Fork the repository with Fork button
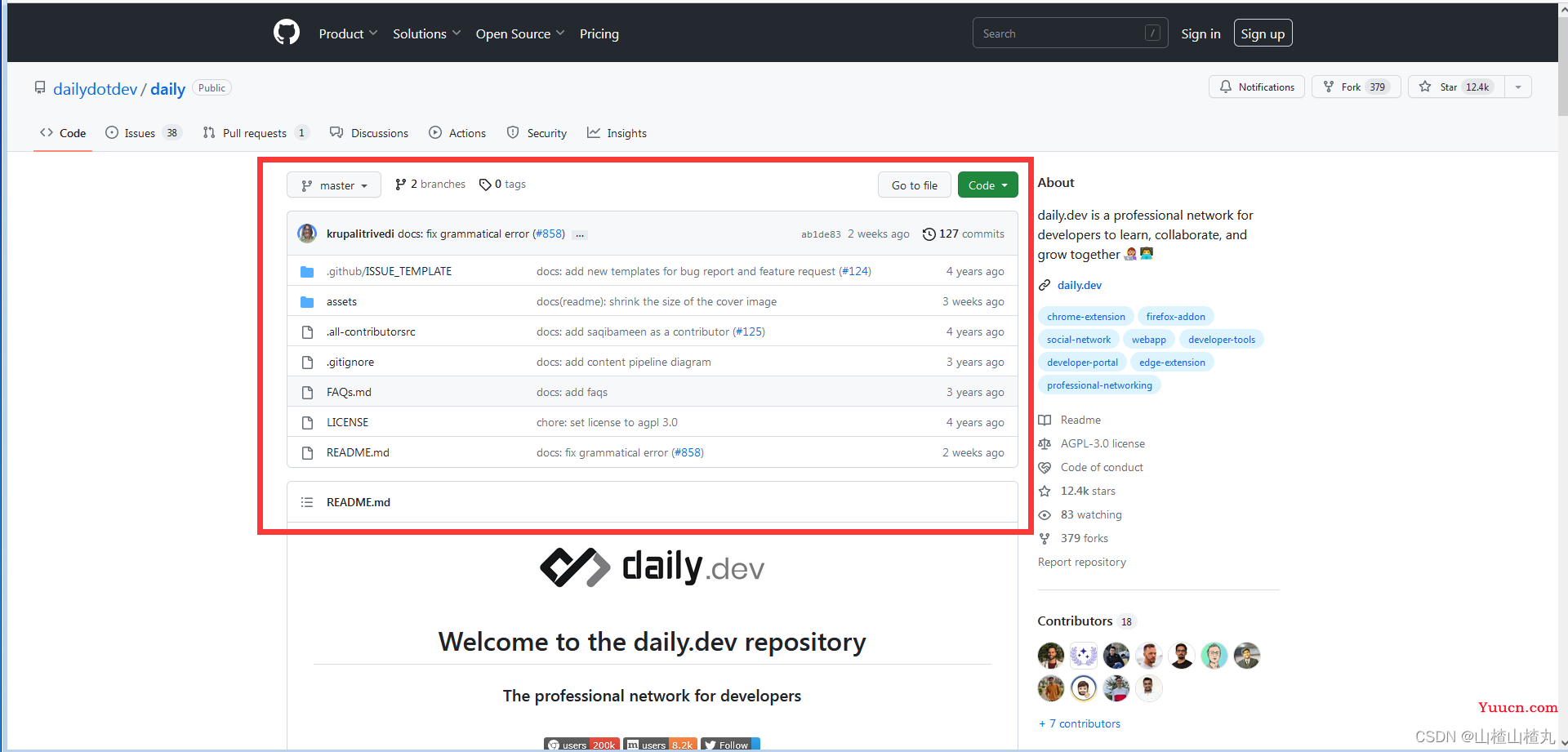Image resolution: width=1568 pixels, height=752 pixels. click(x=1356, y=87)
